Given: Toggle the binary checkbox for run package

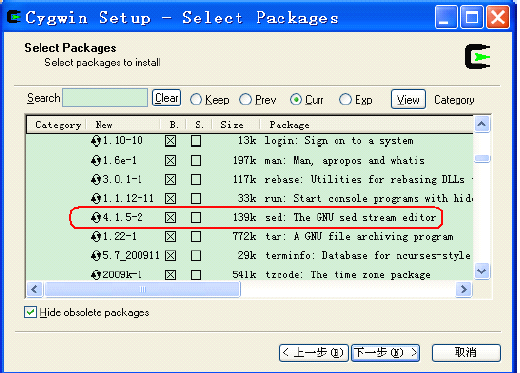Looking at the screenshot, I should [170, 199].
